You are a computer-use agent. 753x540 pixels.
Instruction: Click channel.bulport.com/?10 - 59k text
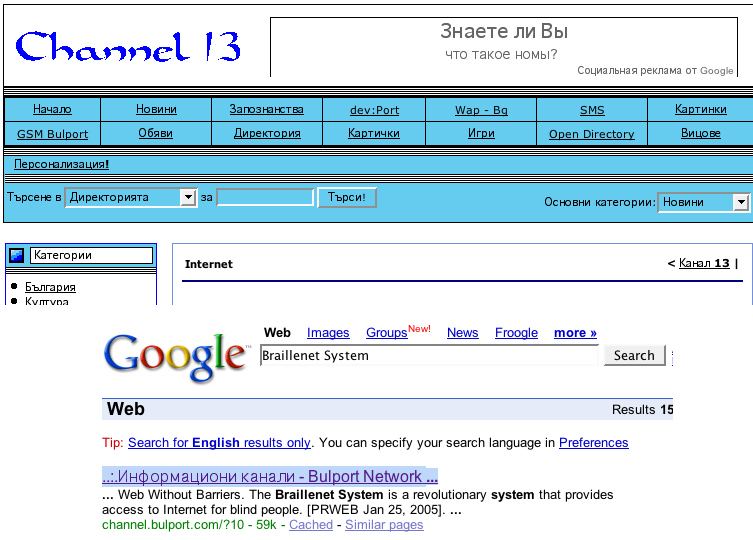click(x=189, y=525)
